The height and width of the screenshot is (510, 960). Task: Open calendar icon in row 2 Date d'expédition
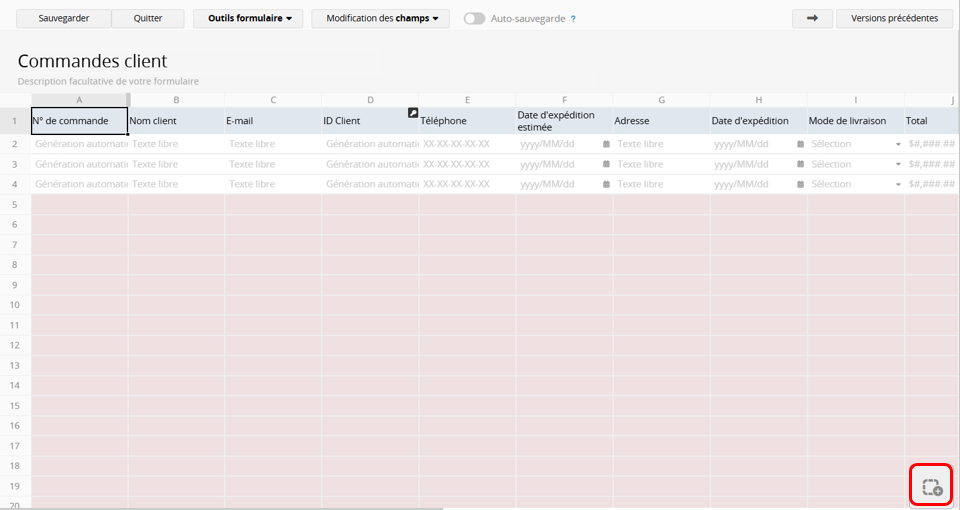pos(800,144)
